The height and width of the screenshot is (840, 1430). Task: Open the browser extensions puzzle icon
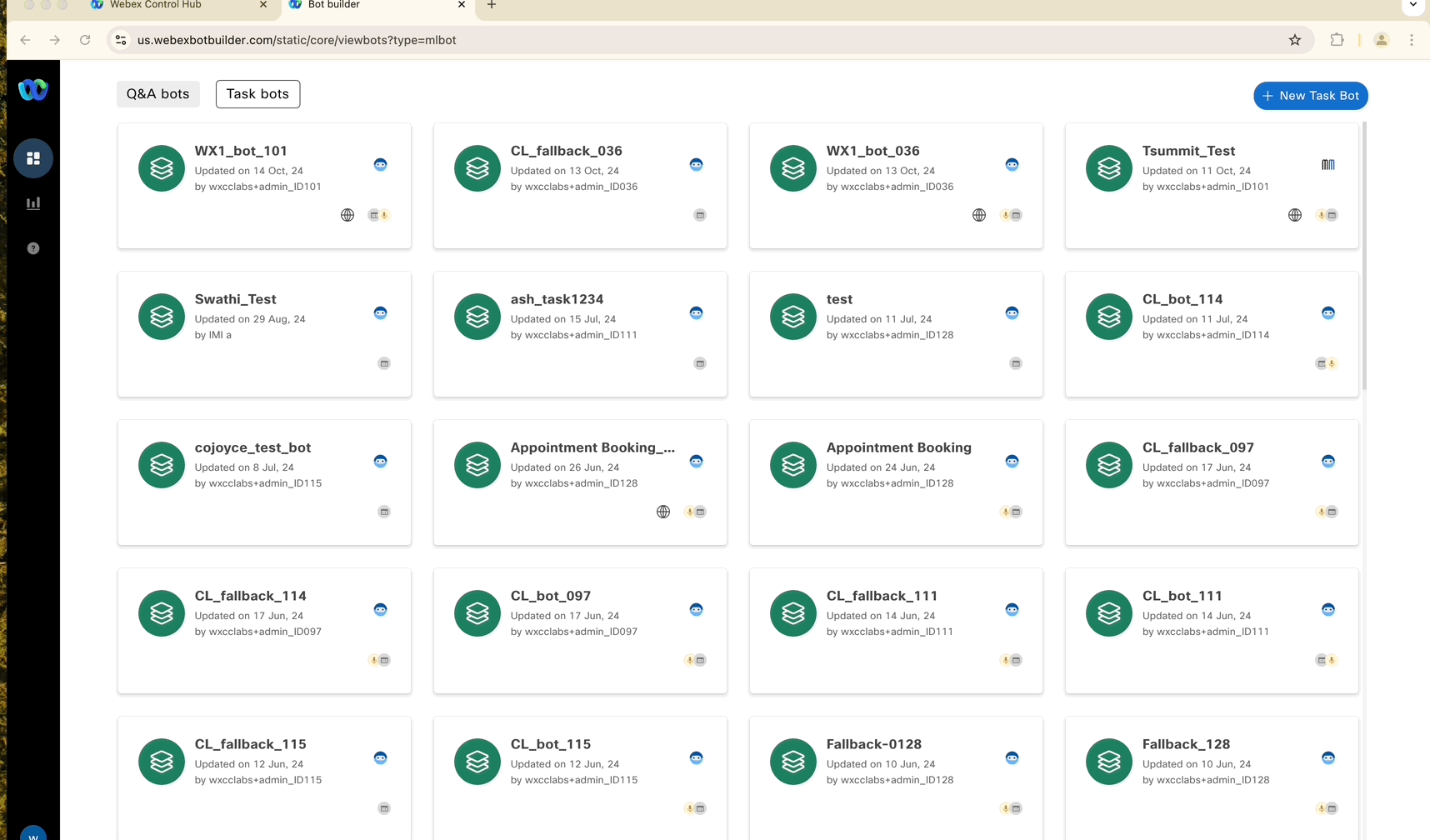click(x=1337, y=40)
